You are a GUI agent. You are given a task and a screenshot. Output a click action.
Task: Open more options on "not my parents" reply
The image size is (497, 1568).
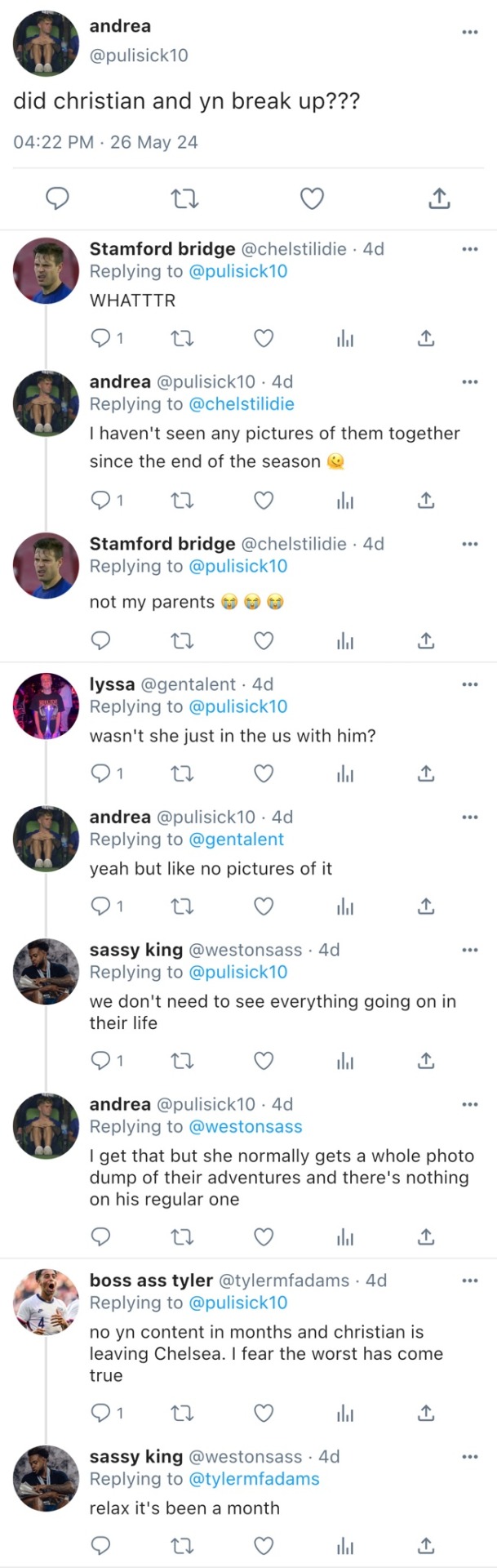[469, 544]
